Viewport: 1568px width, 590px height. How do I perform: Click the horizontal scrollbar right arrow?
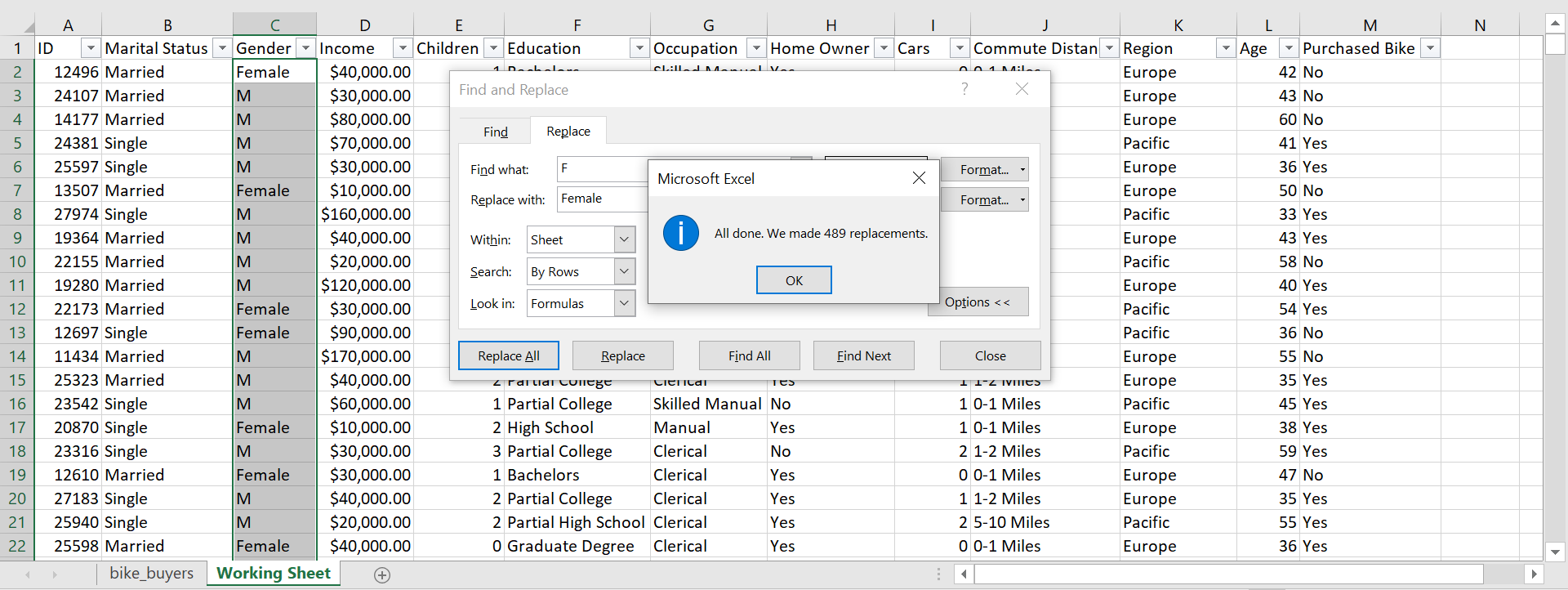[x=1534, y=574]
